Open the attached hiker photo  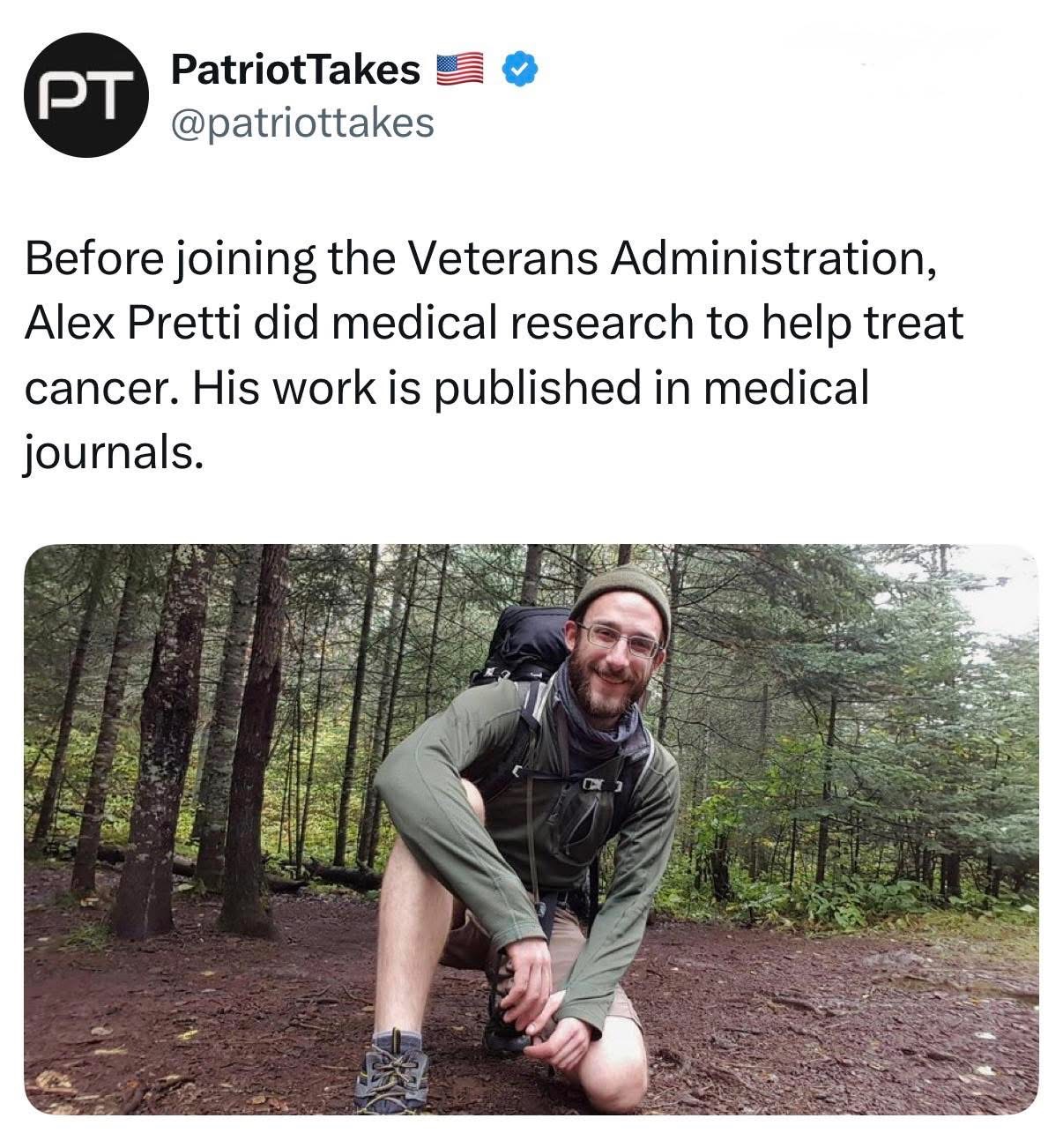(x=531, y=829)
